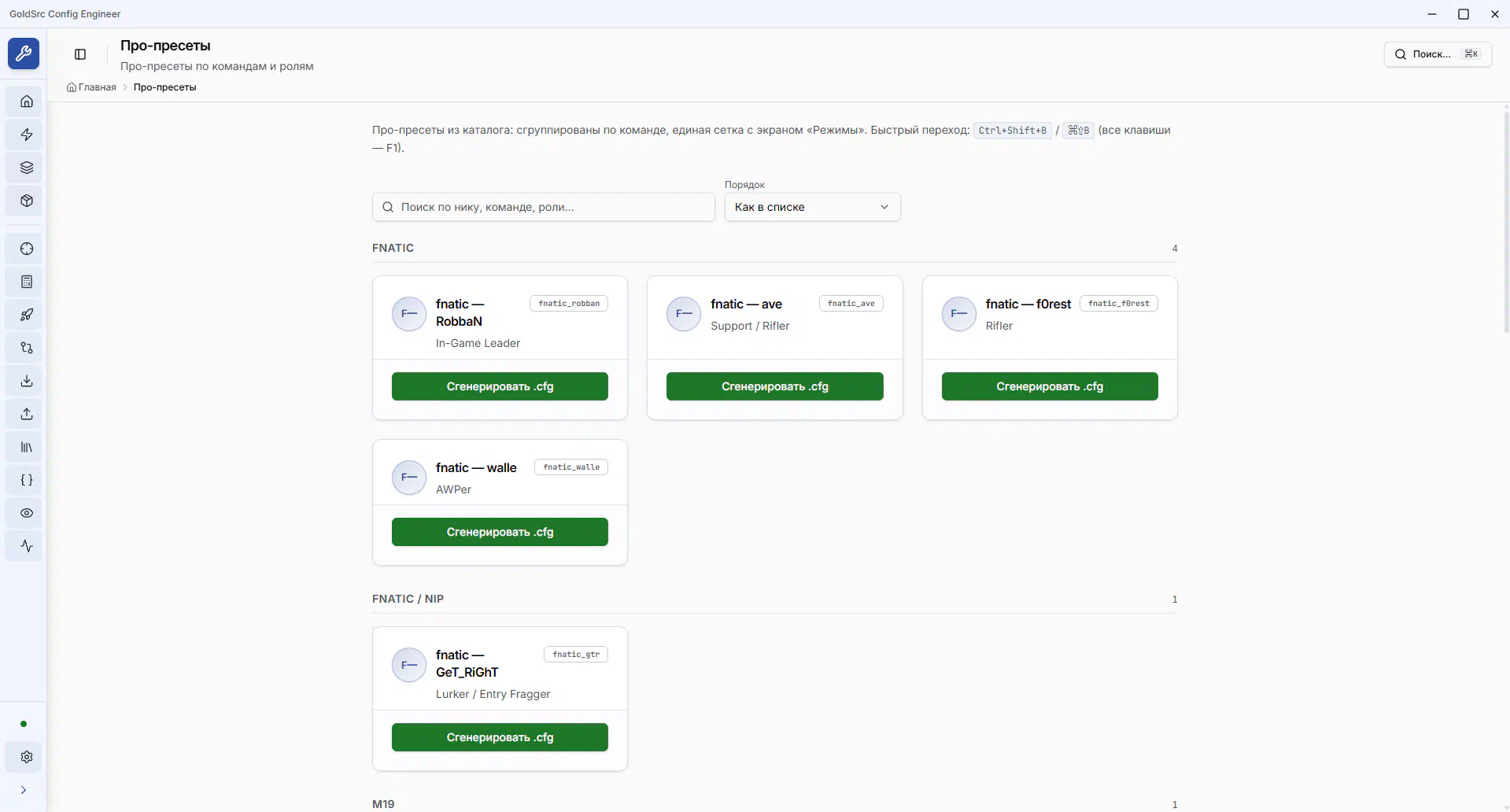Click the fnatic_gtr ID badge

576,655
